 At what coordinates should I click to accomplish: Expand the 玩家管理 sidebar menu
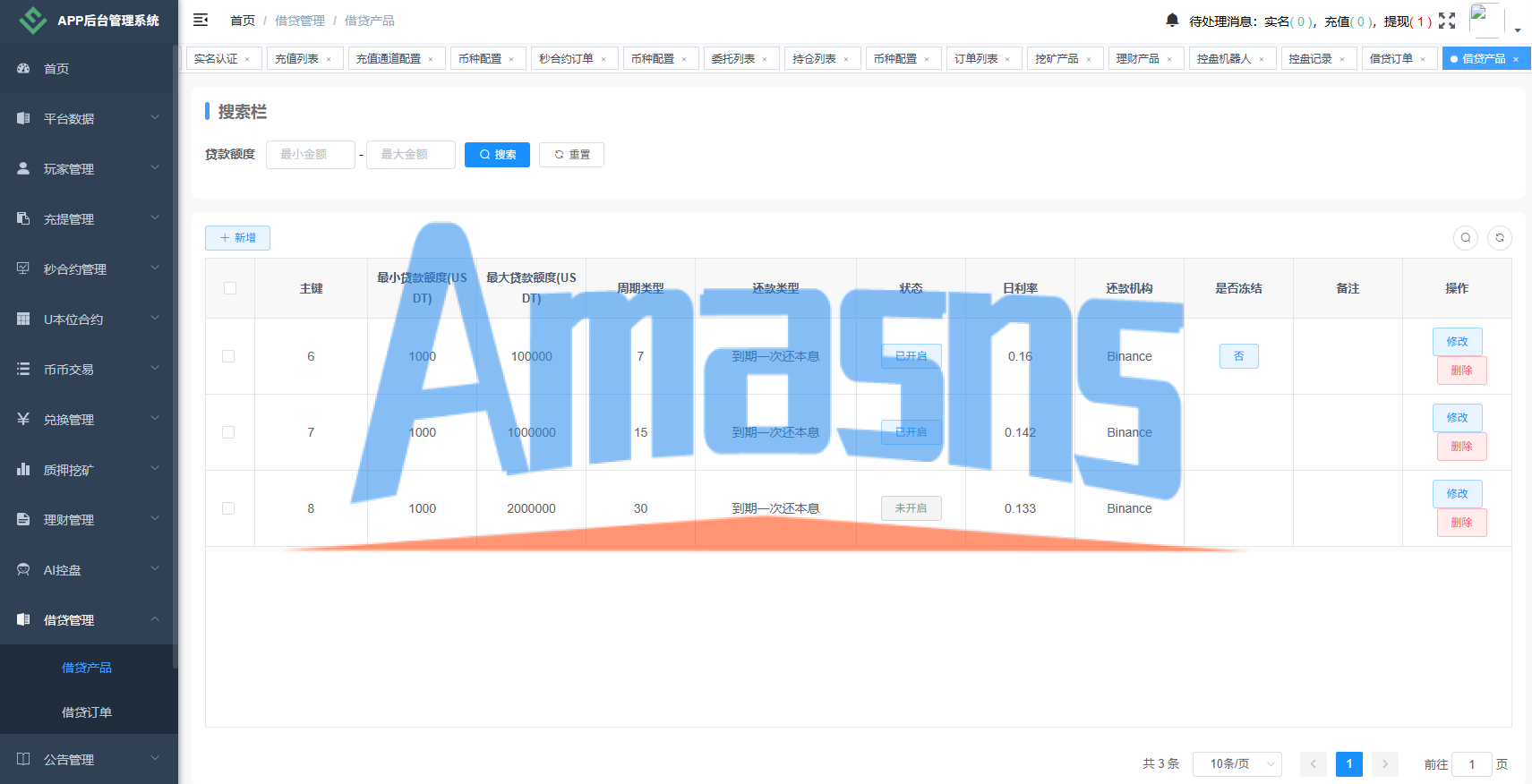[x=89, y=168]
